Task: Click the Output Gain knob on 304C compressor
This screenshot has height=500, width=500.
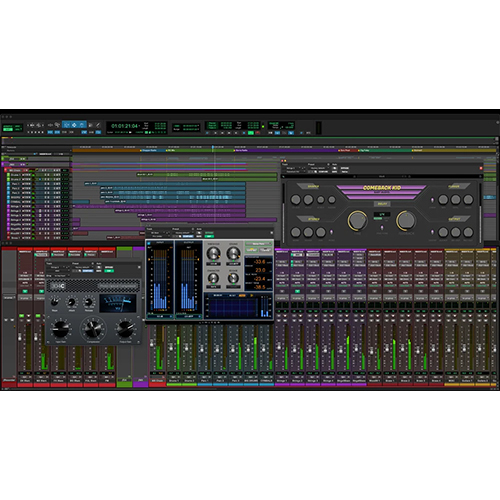Action: 125,329
